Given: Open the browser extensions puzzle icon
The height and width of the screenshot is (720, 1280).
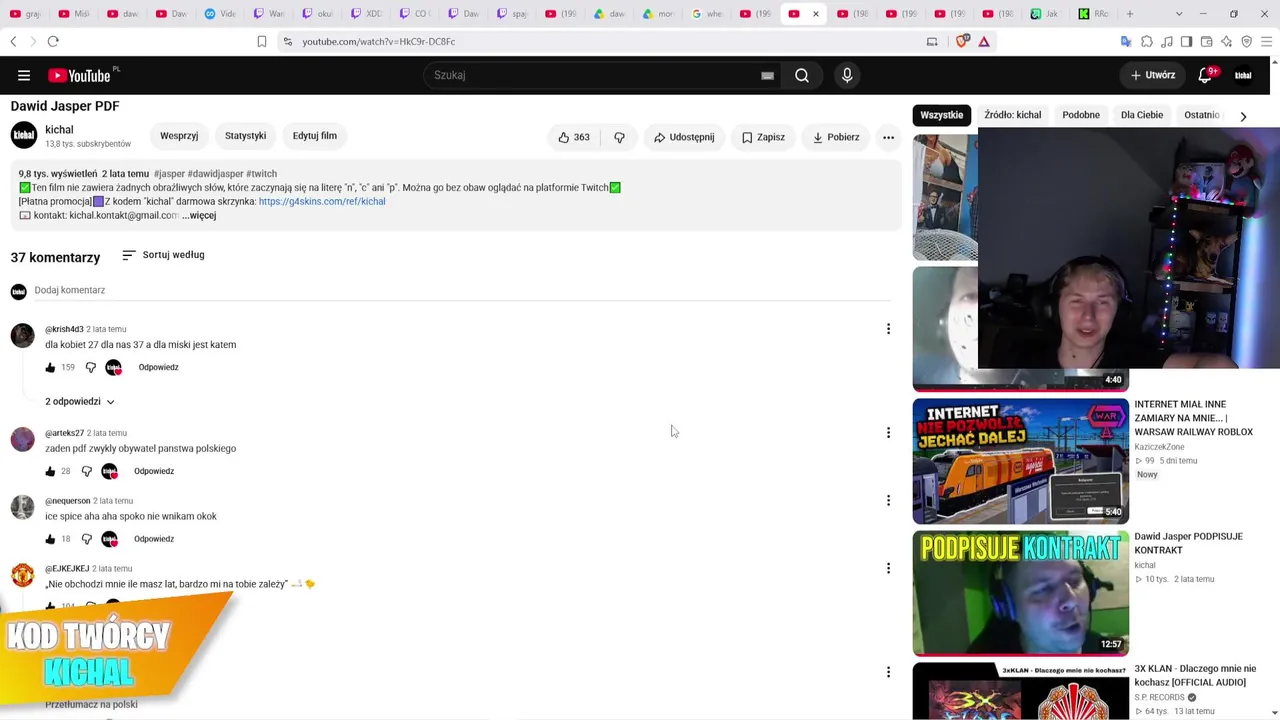Looking at the screenshot, I should [x=1147, y=41].
